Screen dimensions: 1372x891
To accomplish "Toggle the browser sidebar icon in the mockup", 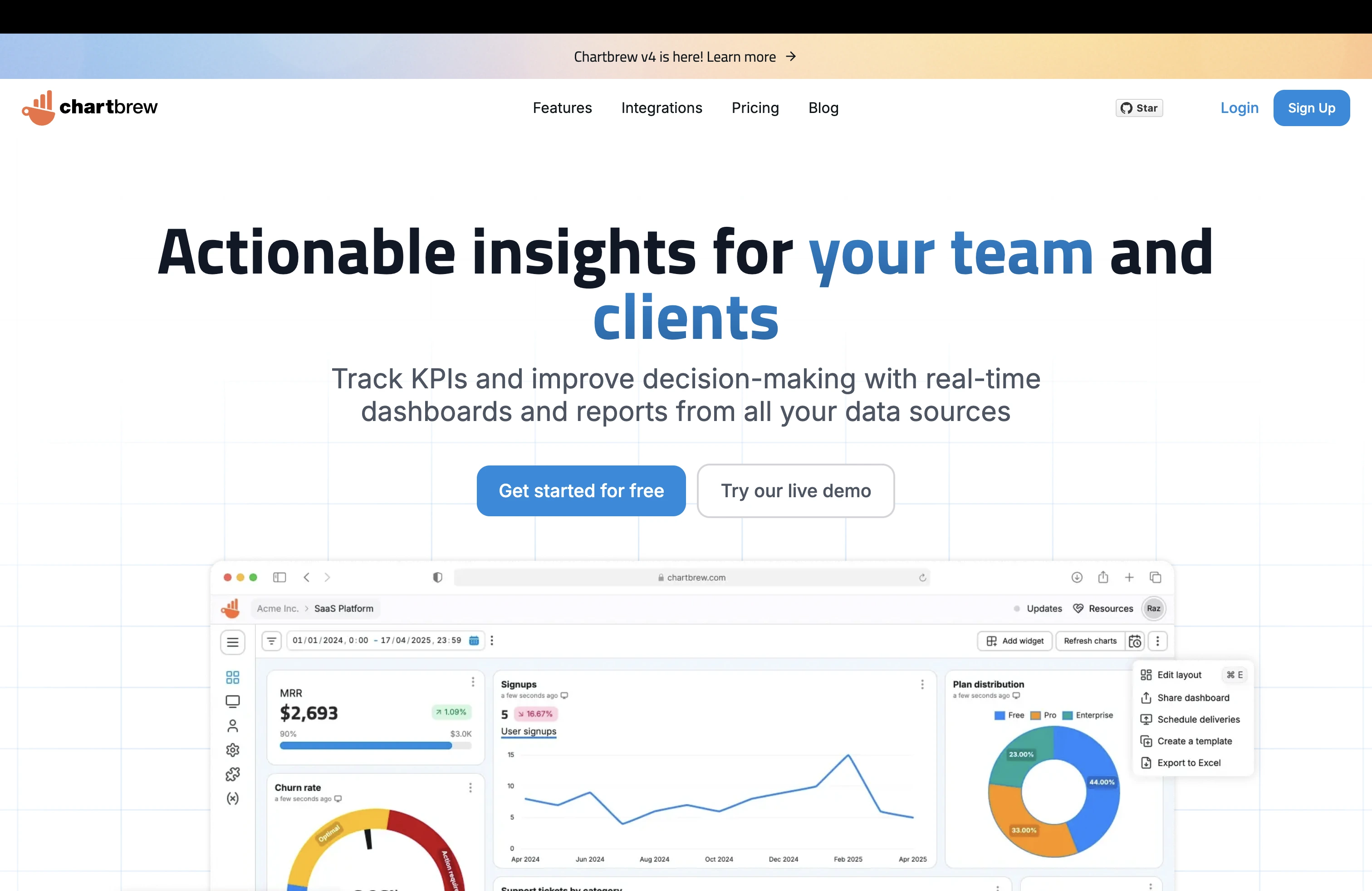I will tap(279, 577).
